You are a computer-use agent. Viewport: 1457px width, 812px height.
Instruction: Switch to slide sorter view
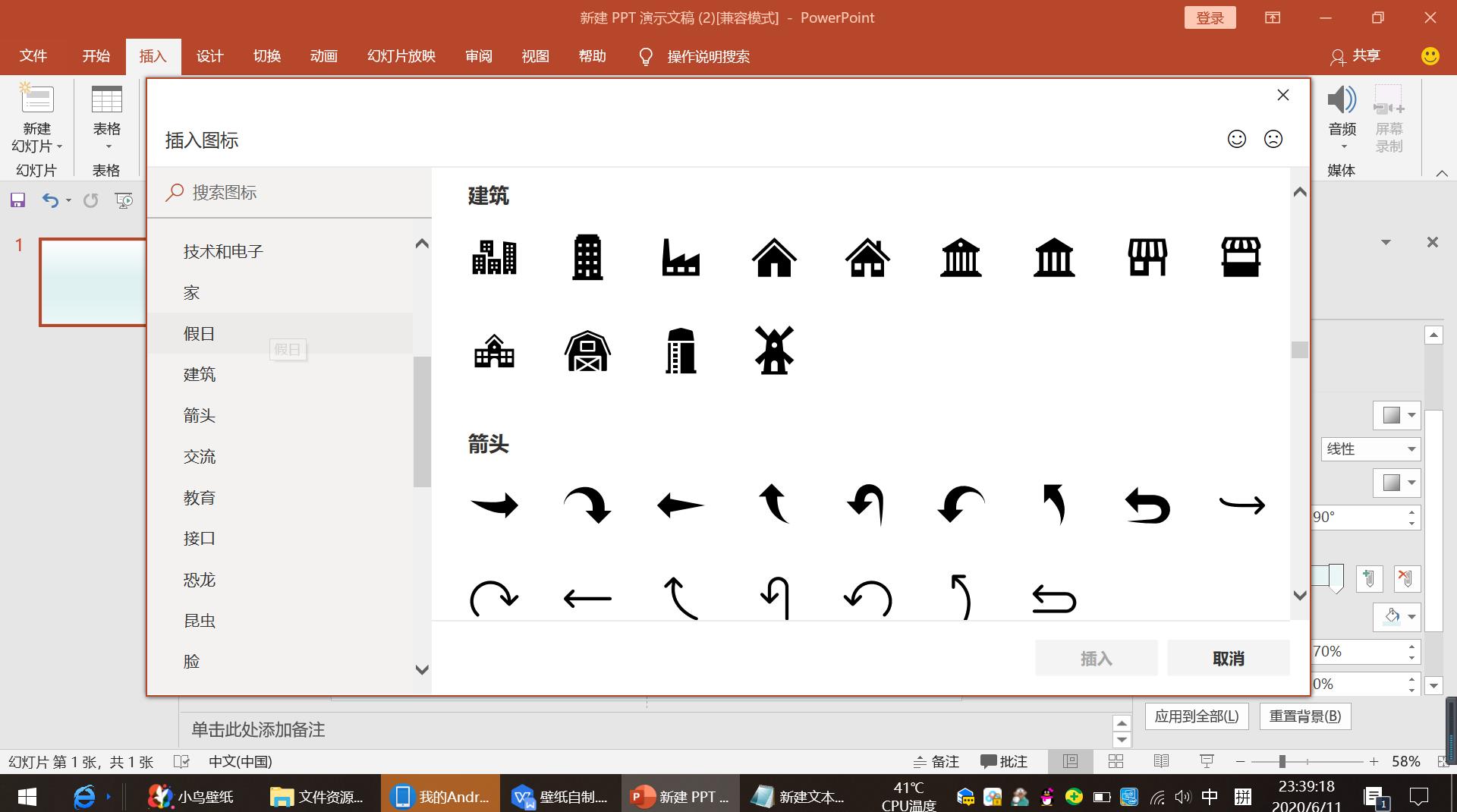pyautogui.click(x=1116, y=761)
